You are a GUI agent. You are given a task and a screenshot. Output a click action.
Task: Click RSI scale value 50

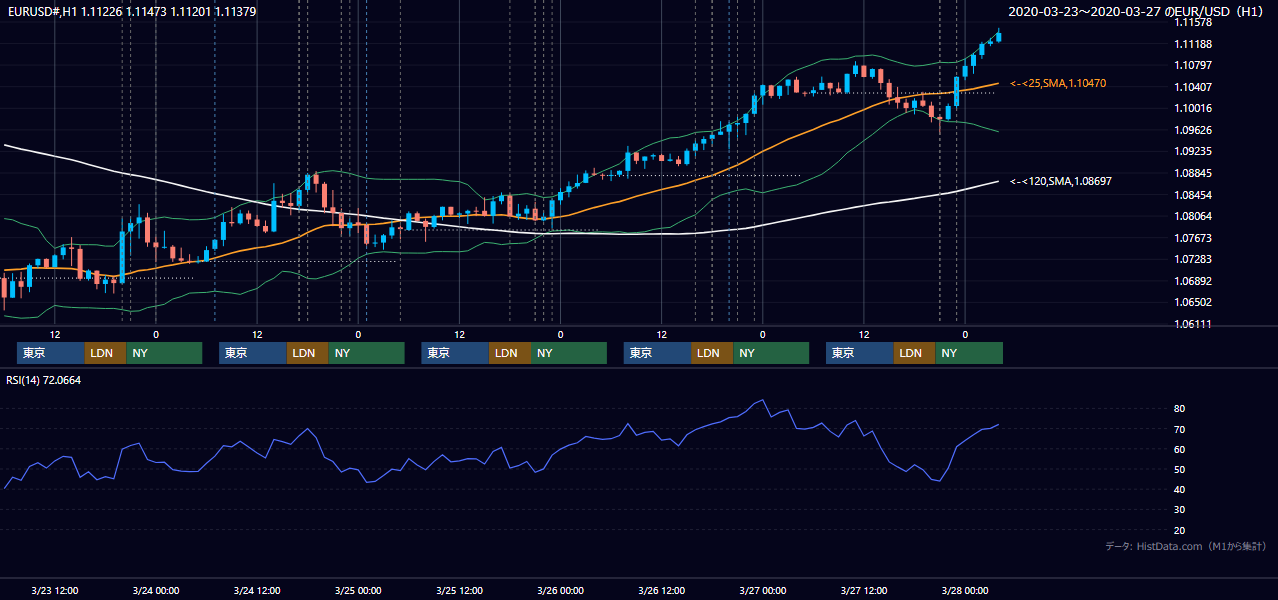click(x=1179, y=470)
